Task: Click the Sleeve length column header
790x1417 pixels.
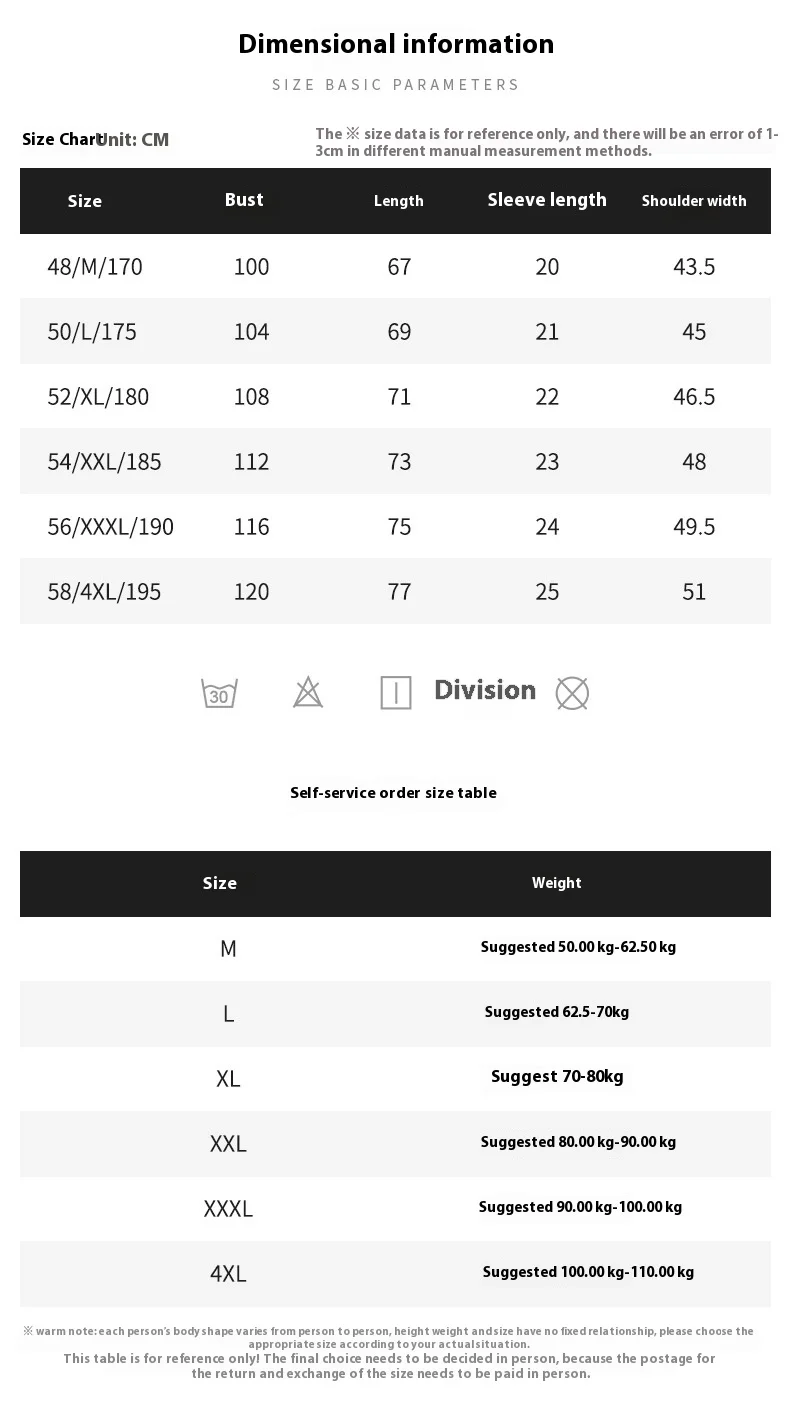Action: (547, 200)
